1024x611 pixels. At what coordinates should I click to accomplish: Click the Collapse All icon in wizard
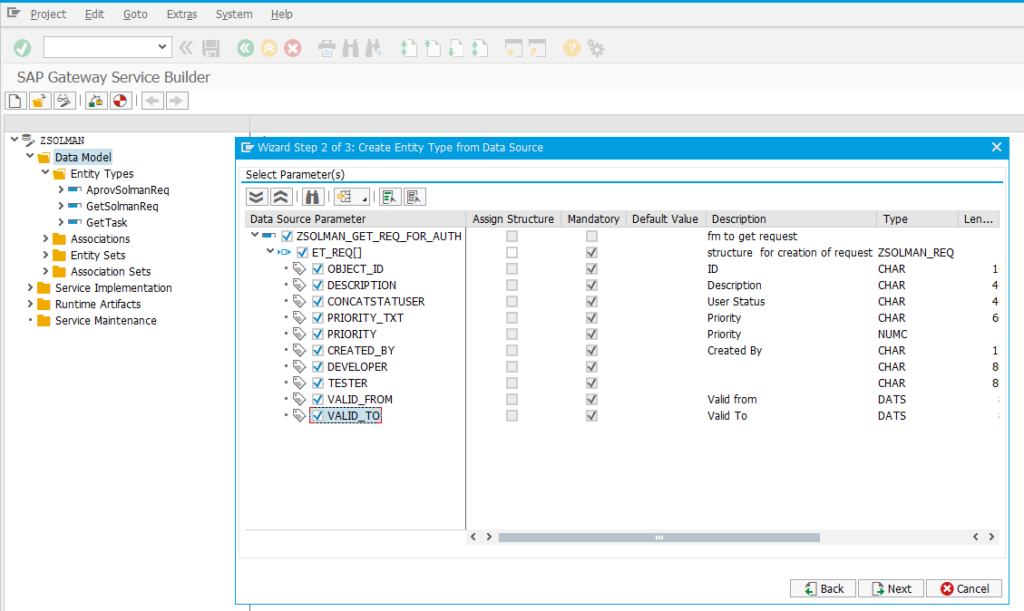(x=281, y=196)
